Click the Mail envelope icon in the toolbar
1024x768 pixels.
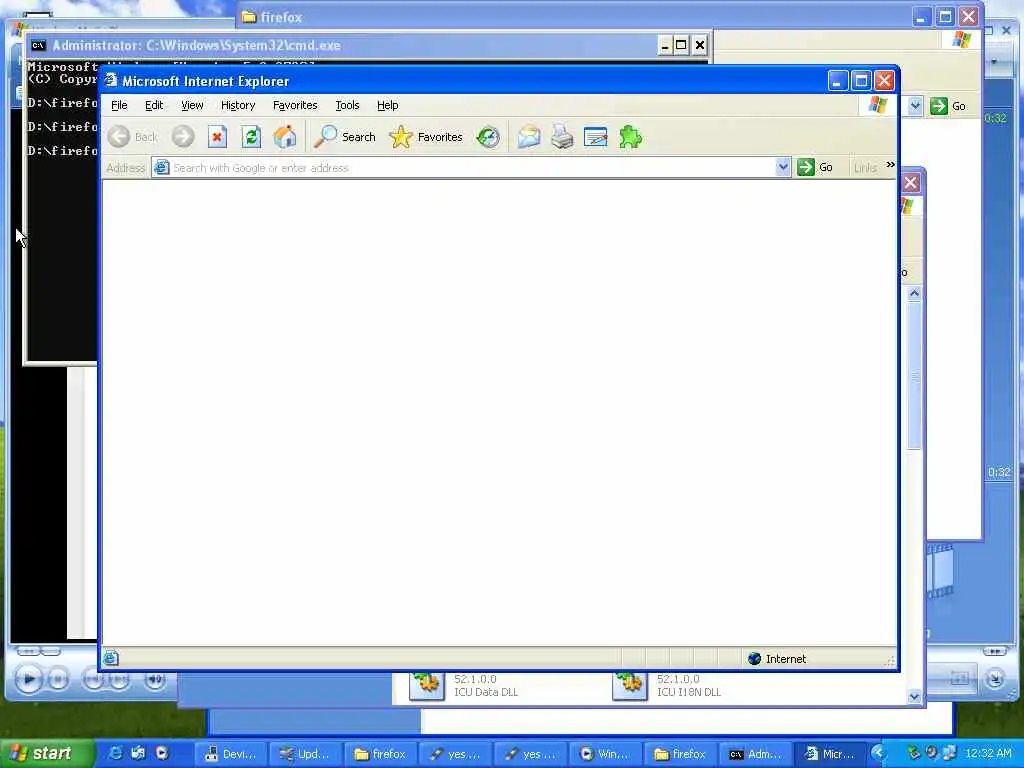pos(528,136)
